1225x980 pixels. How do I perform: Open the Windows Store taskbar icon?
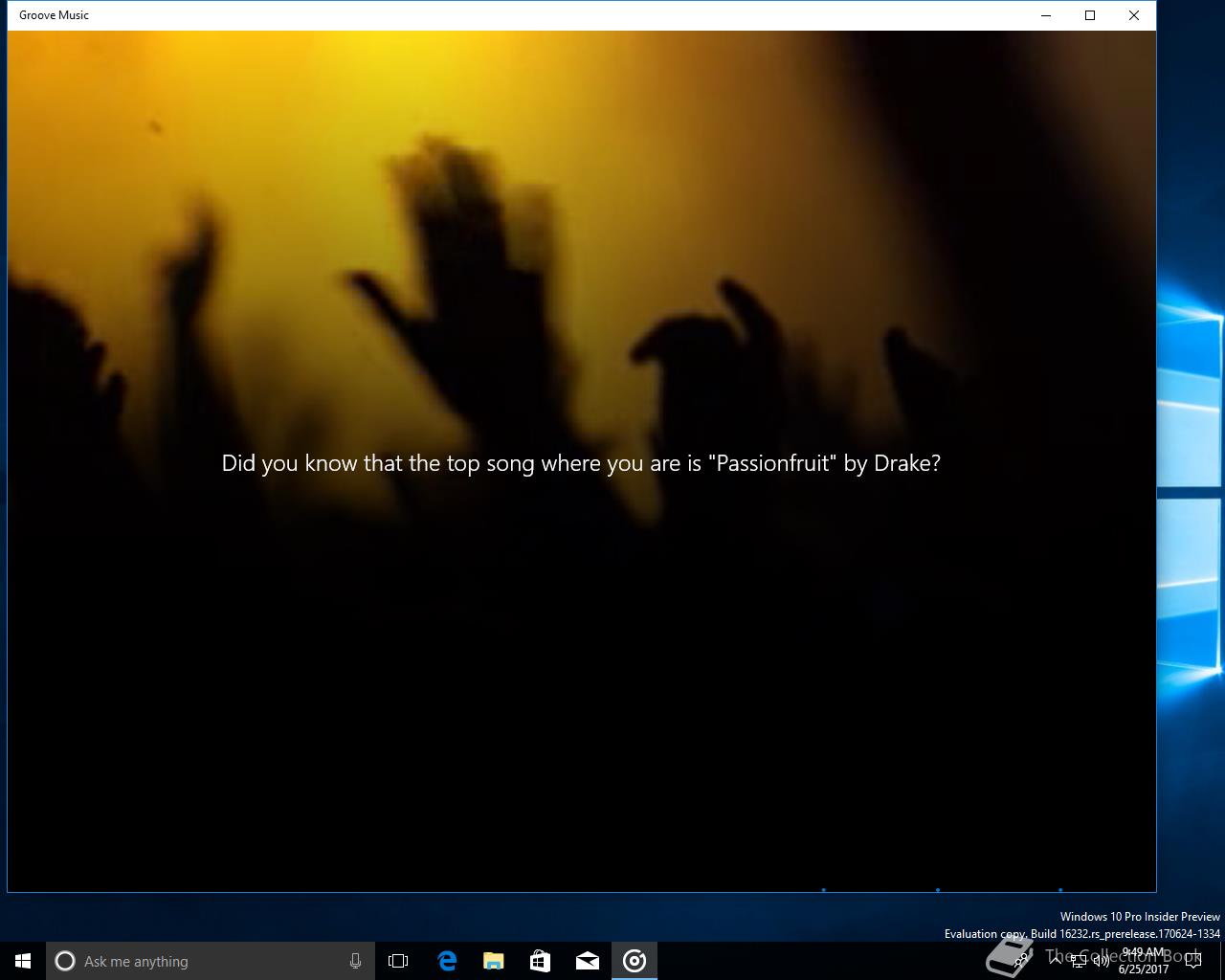[540, 961]
